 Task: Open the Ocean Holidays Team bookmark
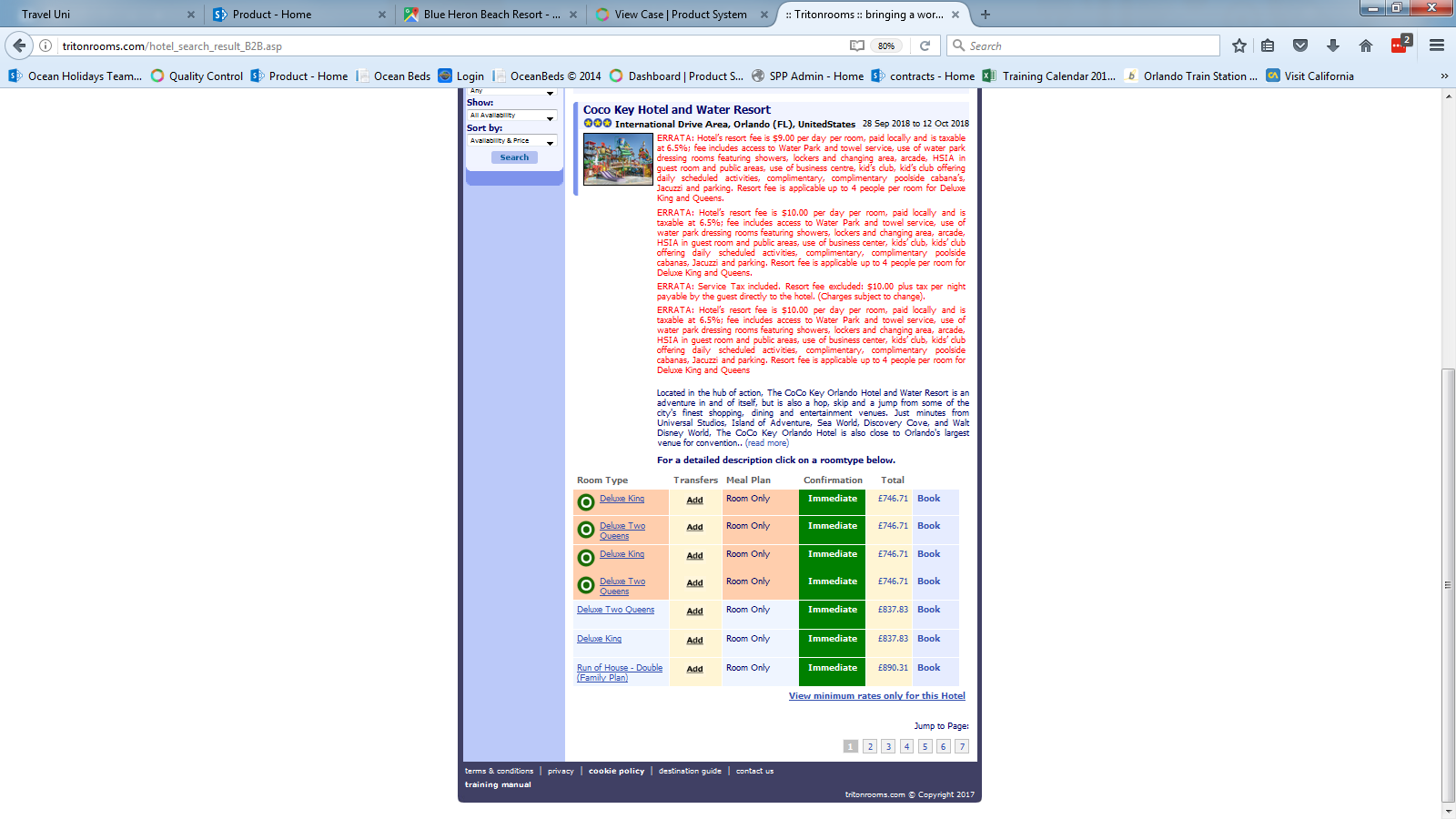[76, 76]
